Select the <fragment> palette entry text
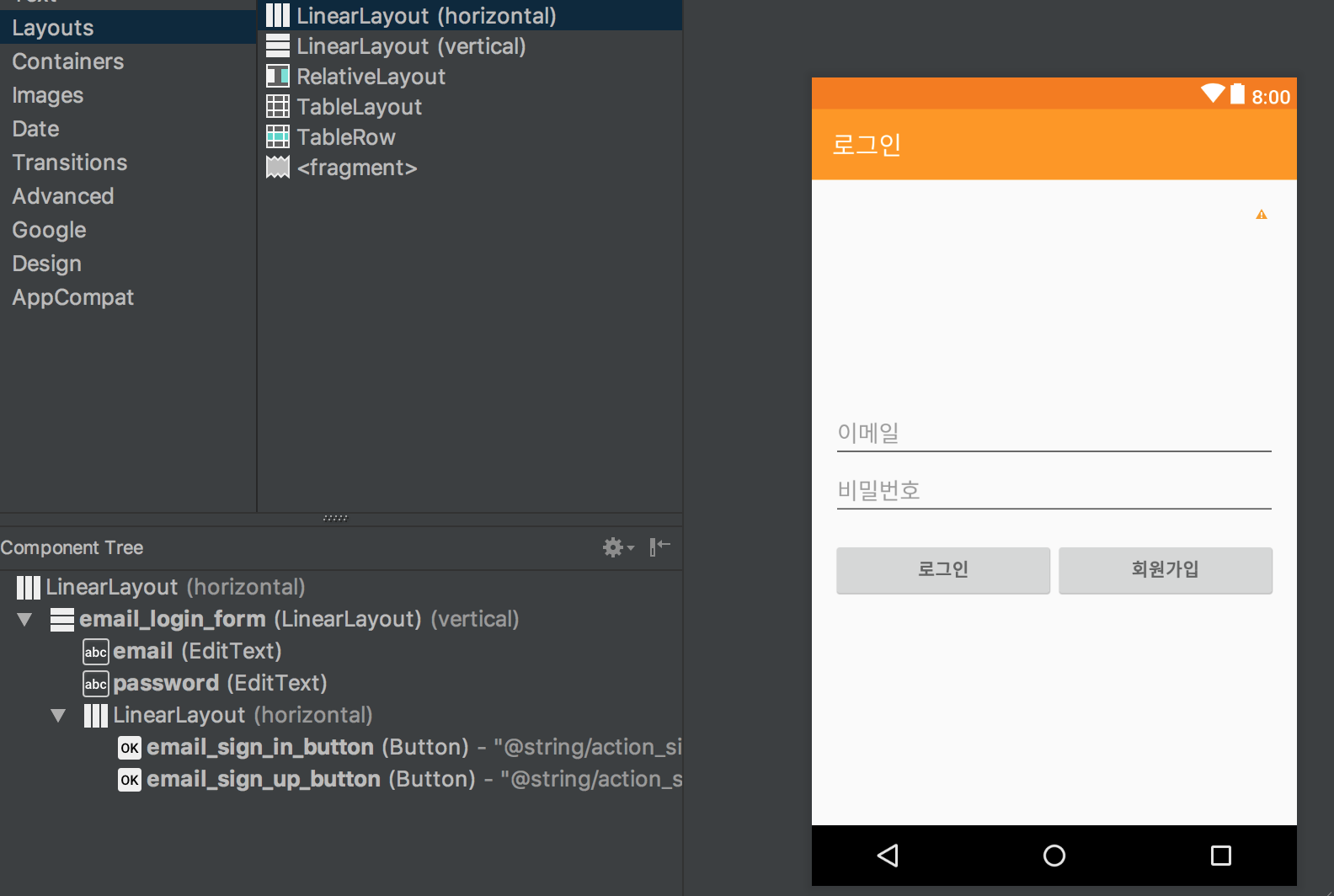 [x=357, y=168]
